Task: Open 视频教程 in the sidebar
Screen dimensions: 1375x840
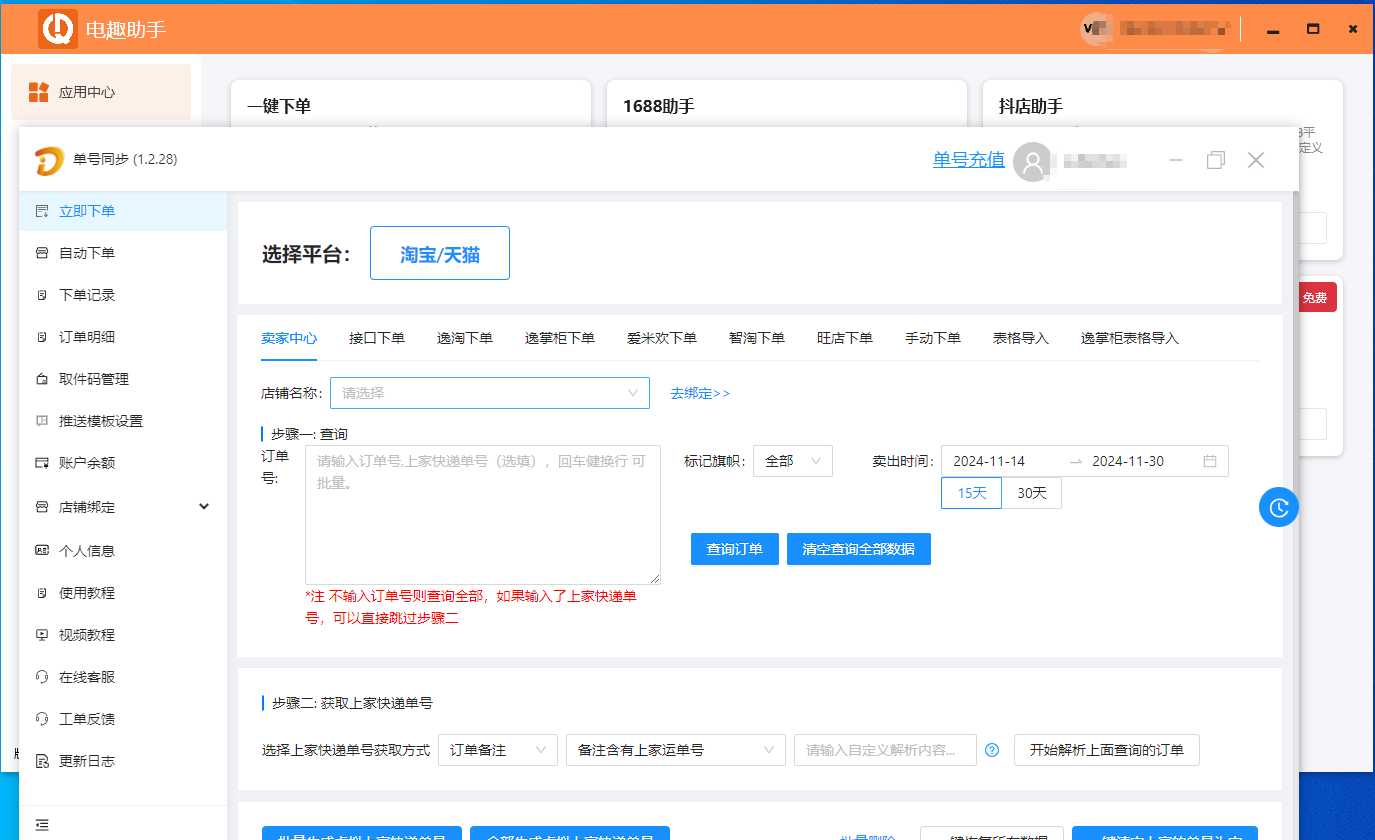Action: pos(122,635)
